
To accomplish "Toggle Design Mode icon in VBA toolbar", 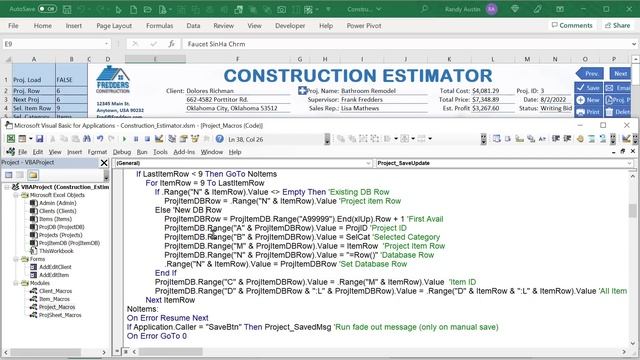I will click(159, 139).
